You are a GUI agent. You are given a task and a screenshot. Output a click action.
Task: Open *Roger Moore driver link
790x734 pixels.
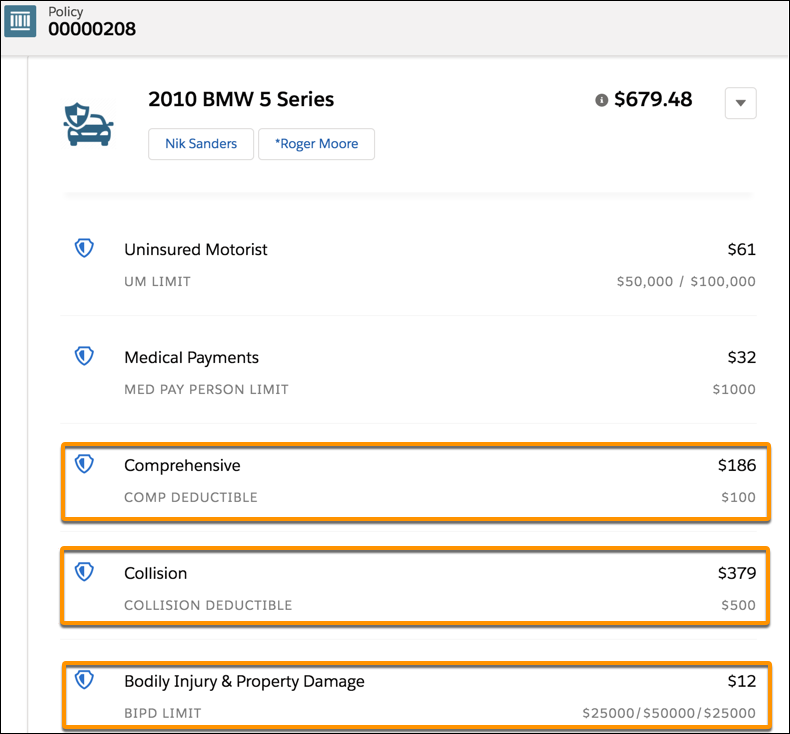pos(316,144)
